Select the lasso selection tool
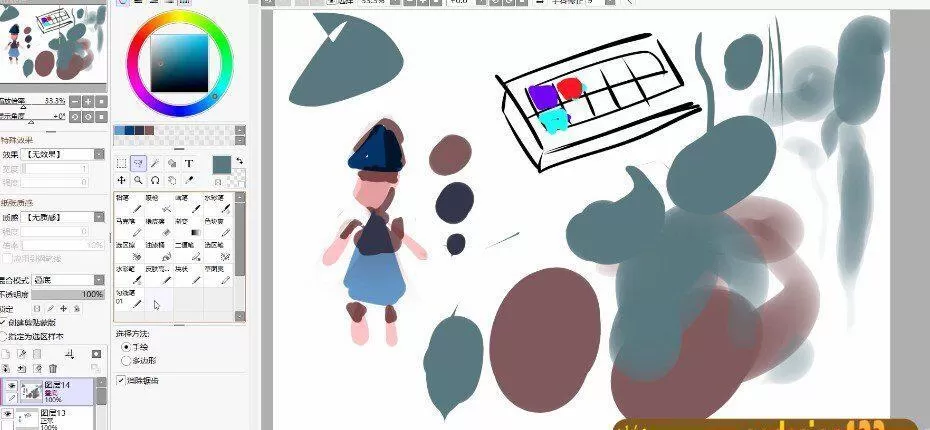Screen dimensions: 930x430 (139, 163)
